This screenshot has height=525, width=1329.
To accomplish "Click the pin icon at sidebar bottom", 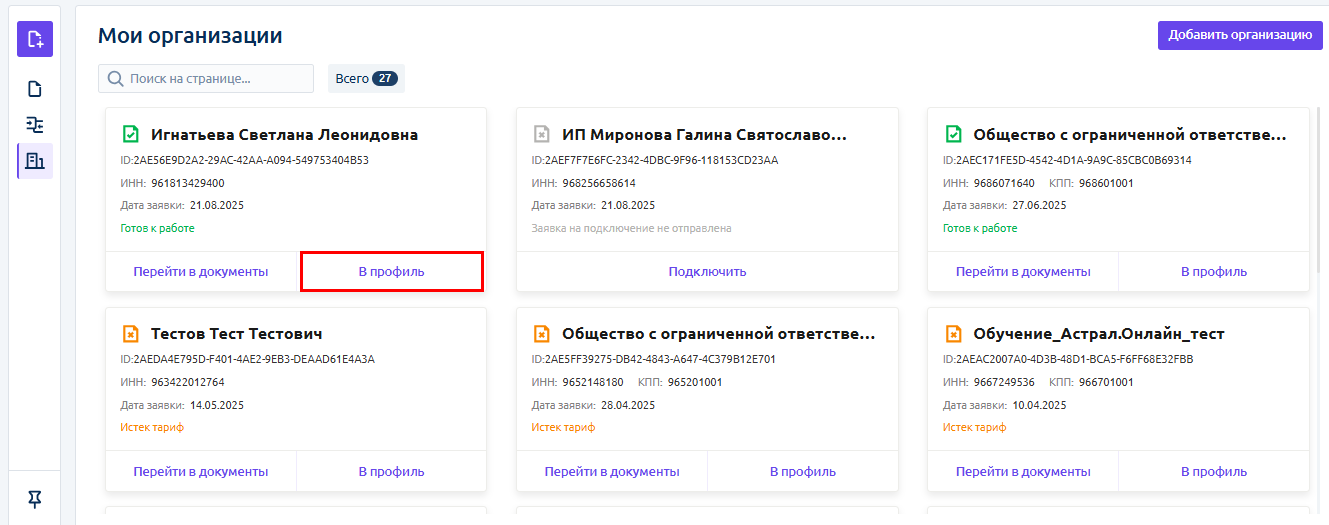I will (x=35, y=499).
